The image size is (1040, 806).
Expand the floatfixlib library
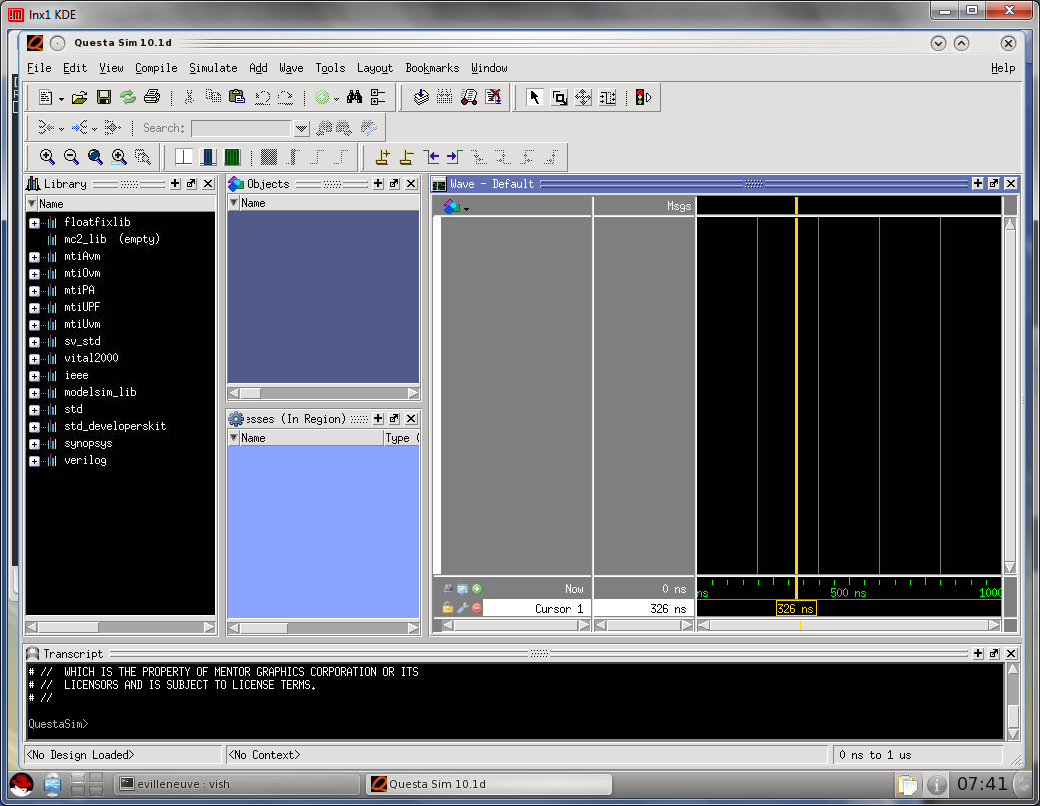pyautogui.click(x=34, y=223)
